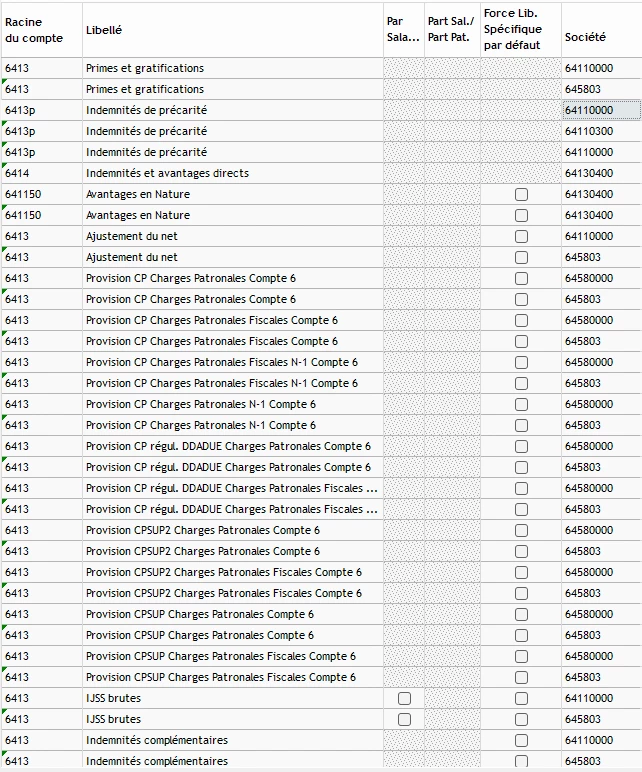The height and width of the screenshot is (772, 642).
Task: Tick Force Lib. checkbox for Ajustement du net 645803
Action: [521, 257]
